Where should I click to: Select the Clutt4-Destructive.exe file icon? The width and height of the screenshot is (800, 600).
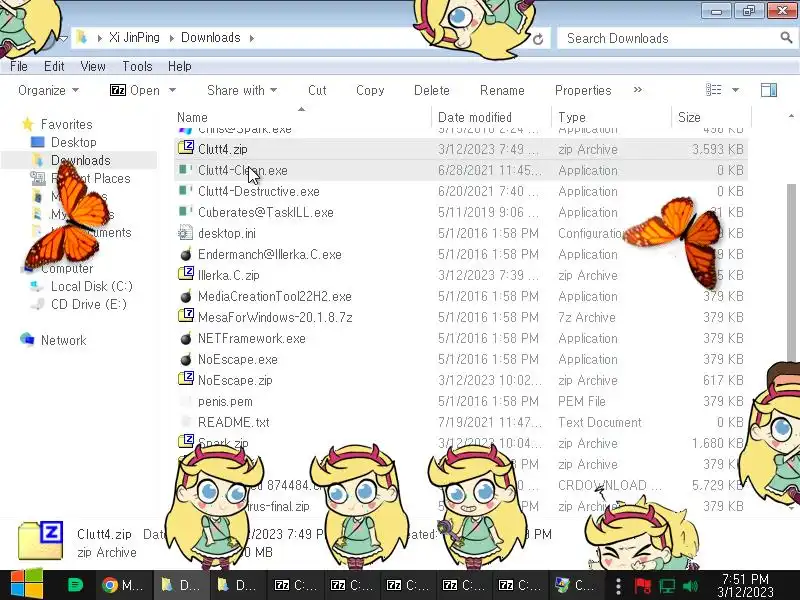click(x=186, y=190)
